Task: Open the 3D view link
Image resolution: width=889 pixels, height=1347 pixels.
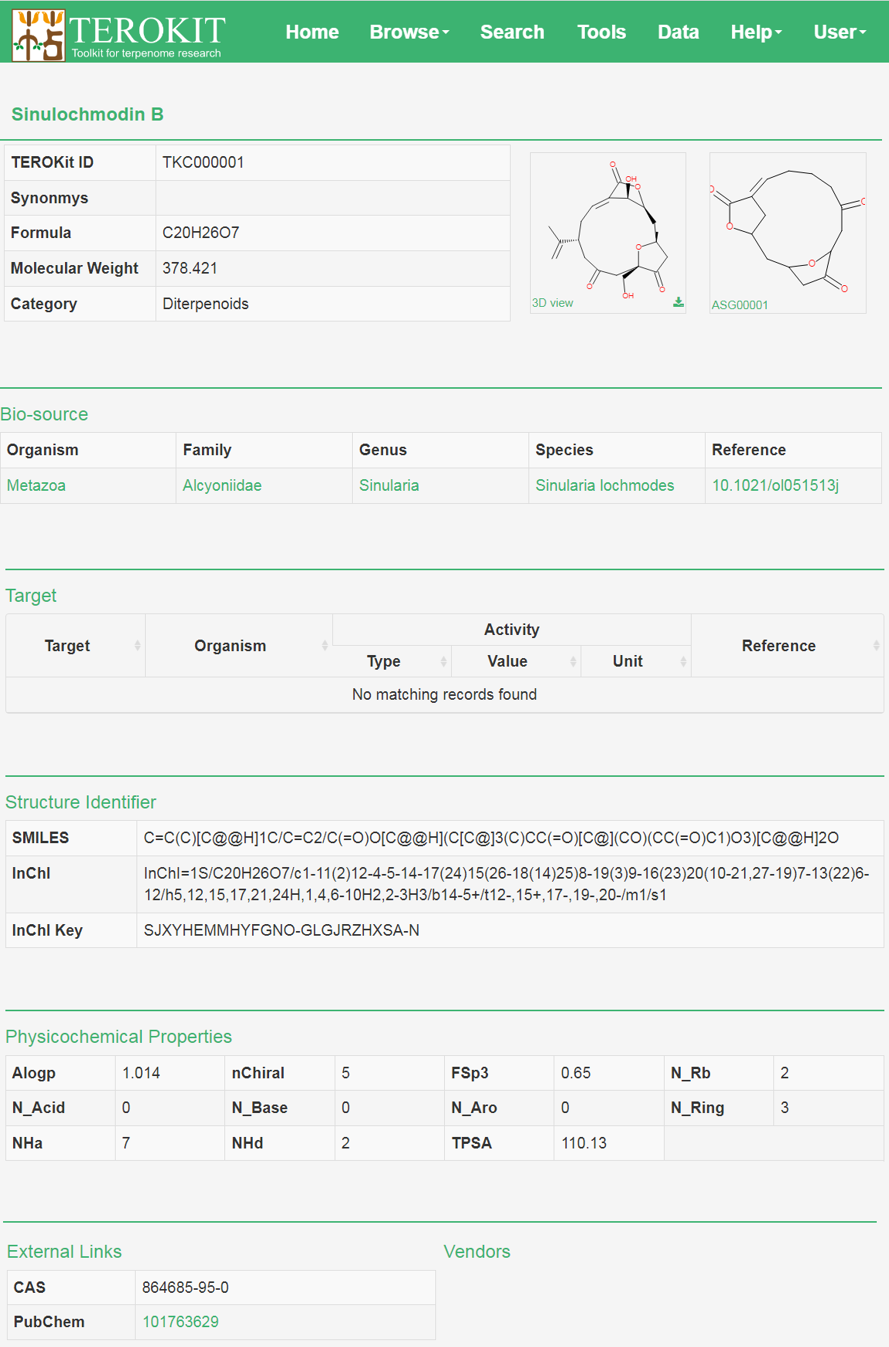Action: (x=552, y=303)
